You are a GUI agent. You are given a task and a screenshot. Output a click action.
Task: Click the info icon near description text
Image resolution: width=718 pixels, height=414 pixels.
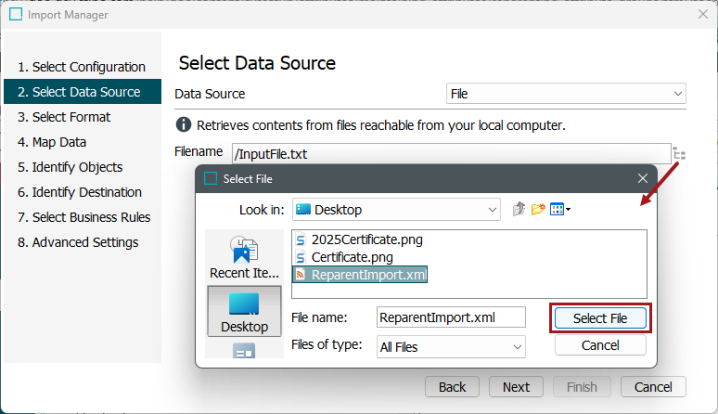[x=183, y=125]
